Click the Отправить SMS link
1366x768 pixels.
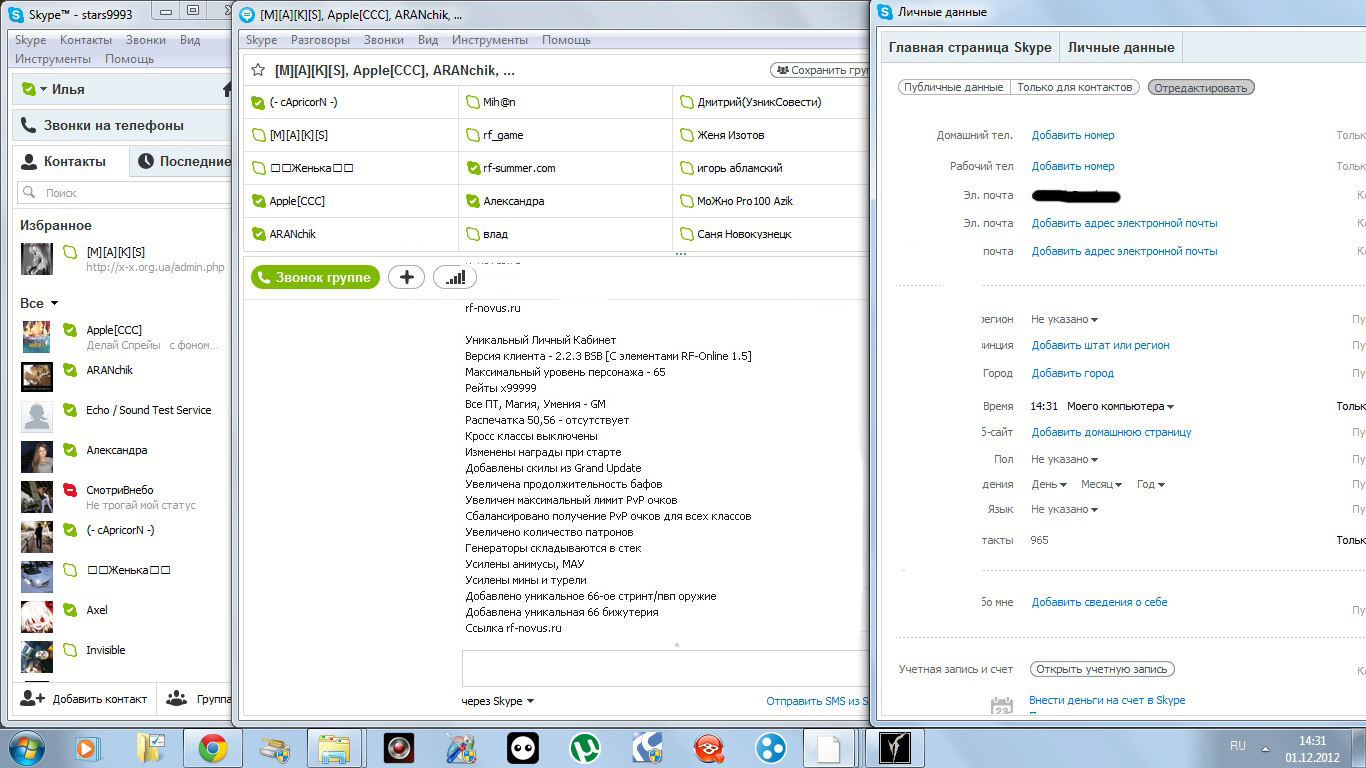(817, 701)
